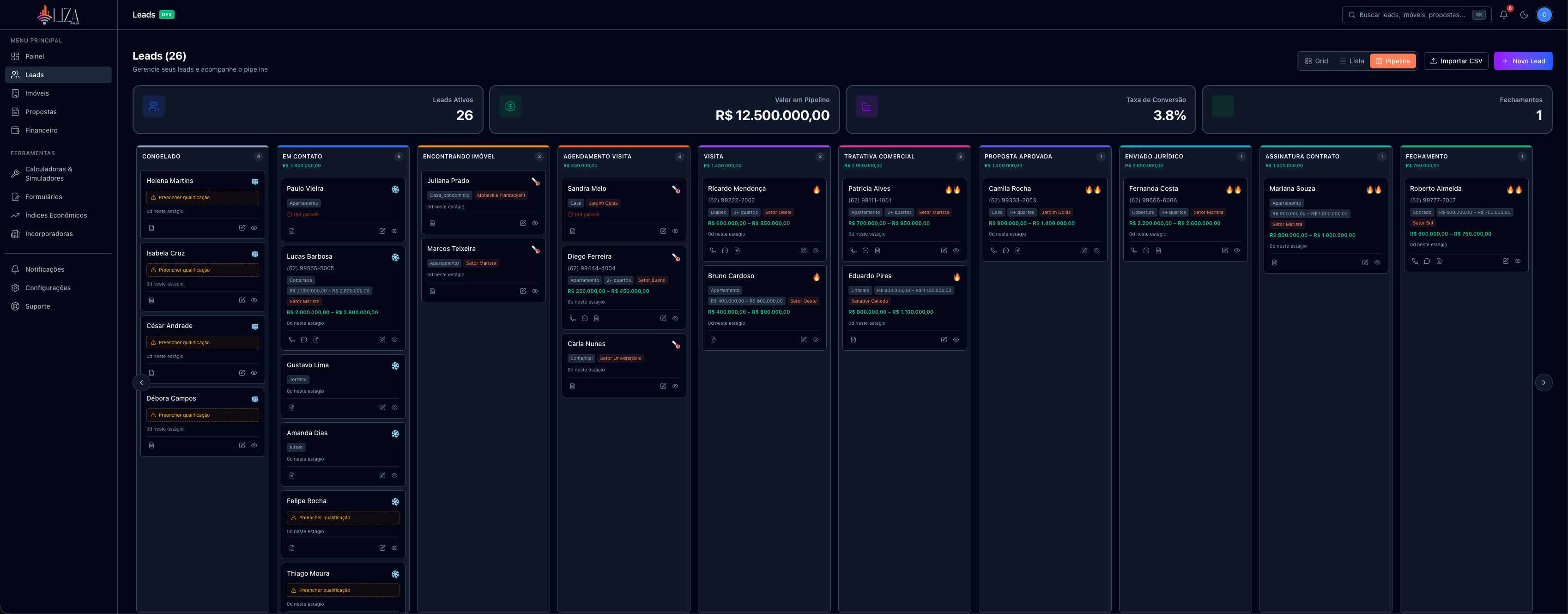Open Calculadoras & Simuladores

tap(59, 174)
